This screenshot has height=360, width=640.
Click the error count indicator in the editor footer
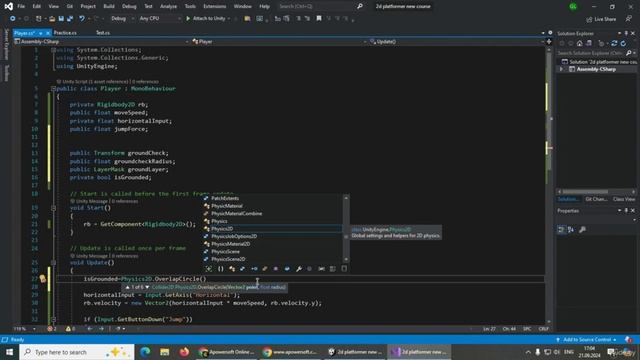point(52,329)
